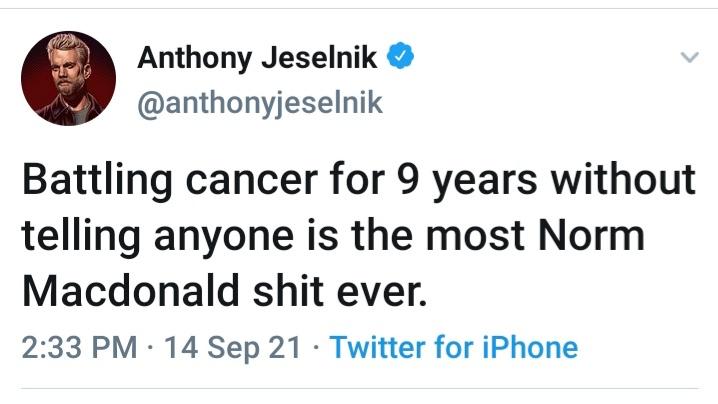The width and height of the screenshot is (718, 404).
Task: Click the display name Anthony Jeselnik
Action: (x=258, y=59)
